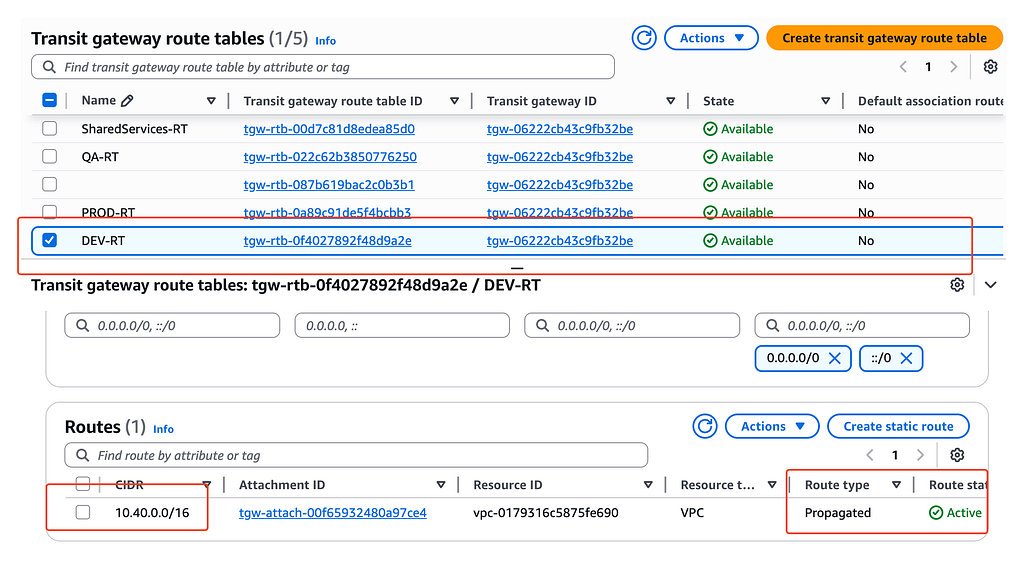The image size is (1024, 563).
Task: Refresh the transit gateway route tables list
Action: click(x=644, y=38)
